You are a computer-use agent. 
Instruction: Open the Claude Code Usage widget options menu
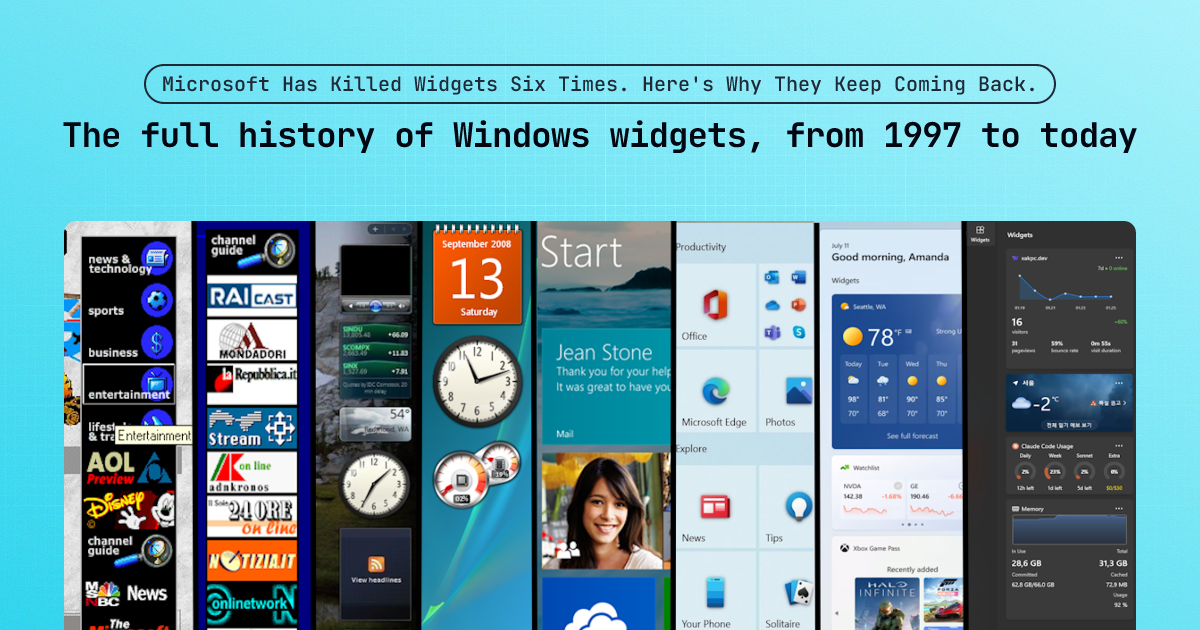(1119, 445)
